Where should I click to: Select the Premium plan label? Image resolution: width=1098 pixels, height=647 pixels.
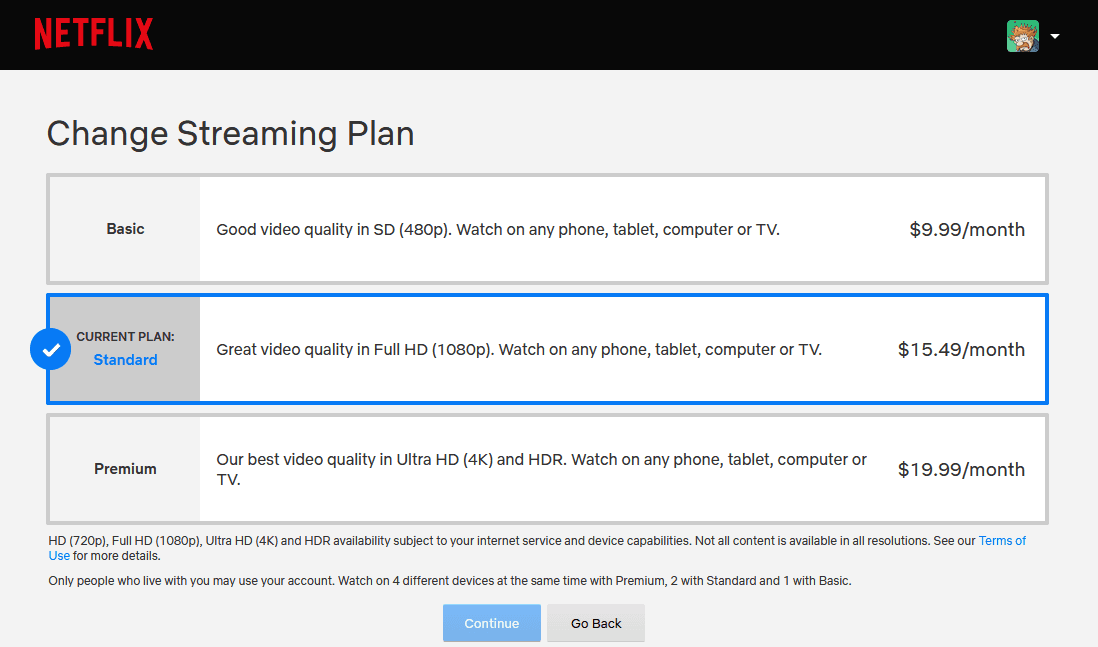point(125,468)
